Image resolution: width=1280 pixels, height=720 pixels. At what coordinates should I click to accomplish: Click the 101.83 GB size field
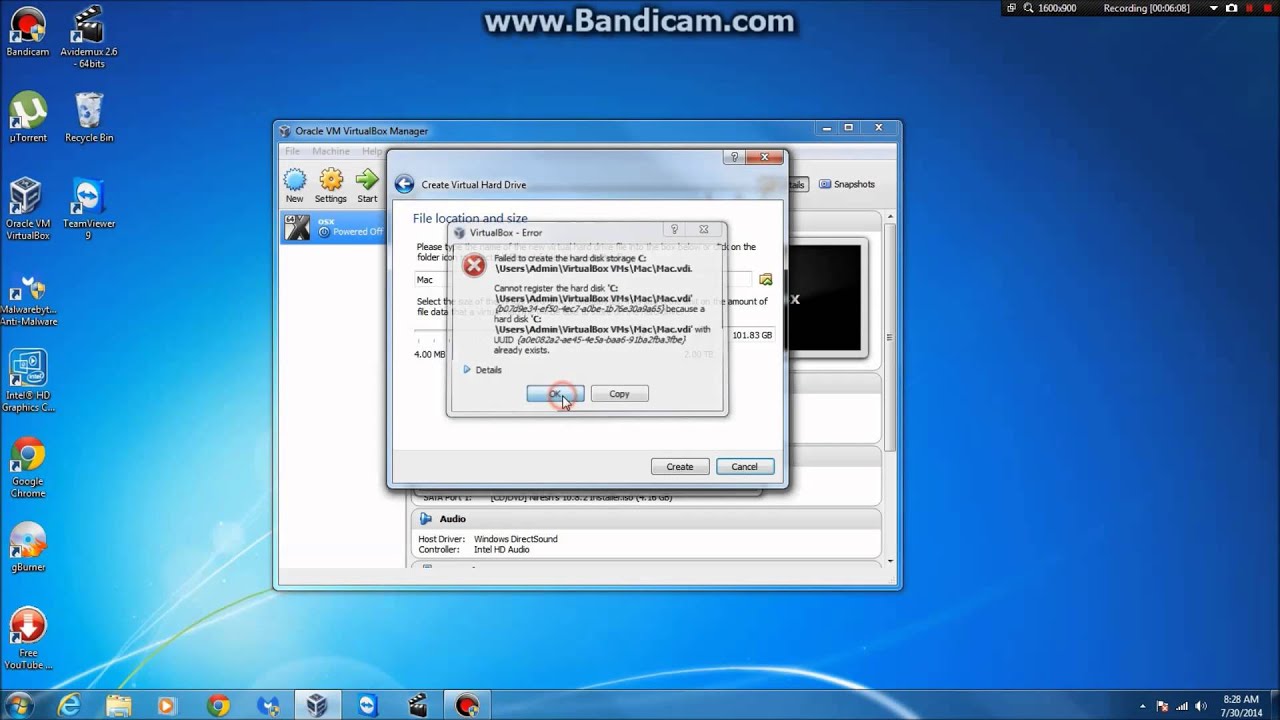coord(752,335)
